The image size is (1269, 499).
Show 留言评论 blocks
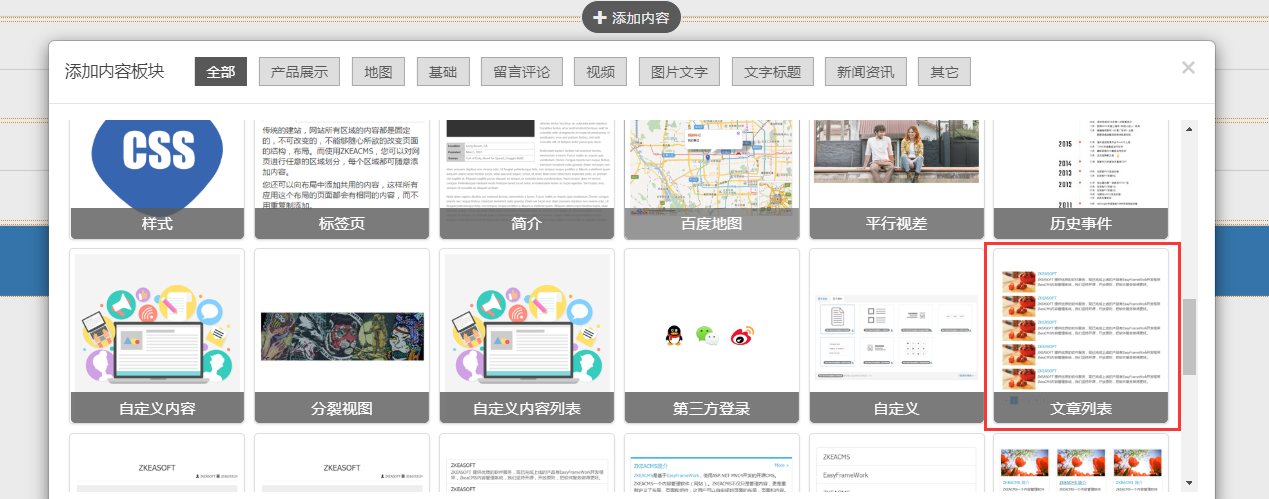522,72
